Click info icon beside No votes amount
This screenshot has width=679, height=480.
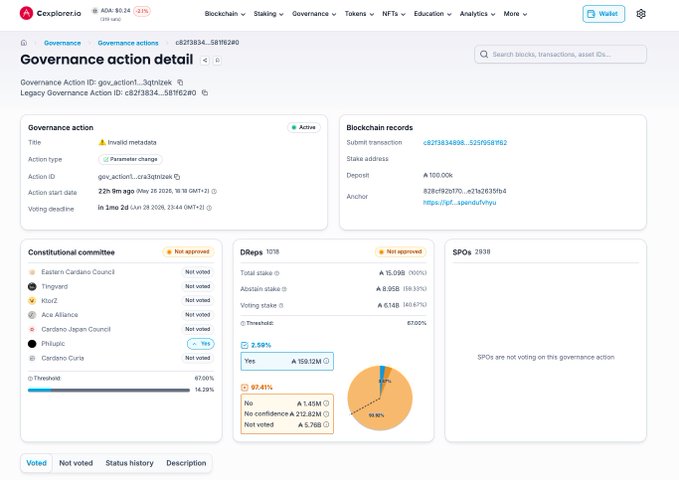click(x=326, y=403)
